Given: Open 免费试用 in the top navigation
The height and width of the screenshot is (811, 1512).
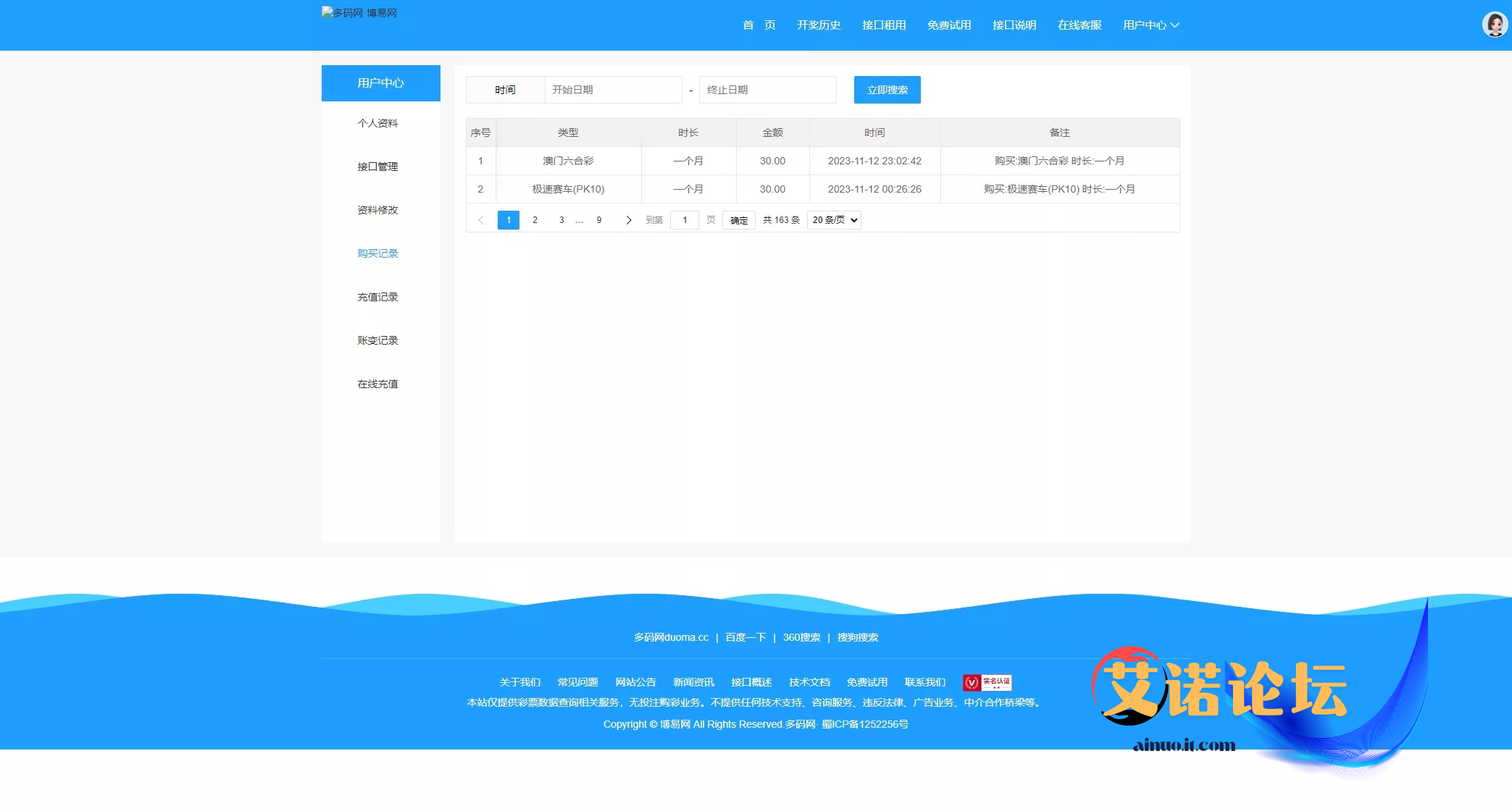Looking at the screenshot, I should [x=949, y=25].
